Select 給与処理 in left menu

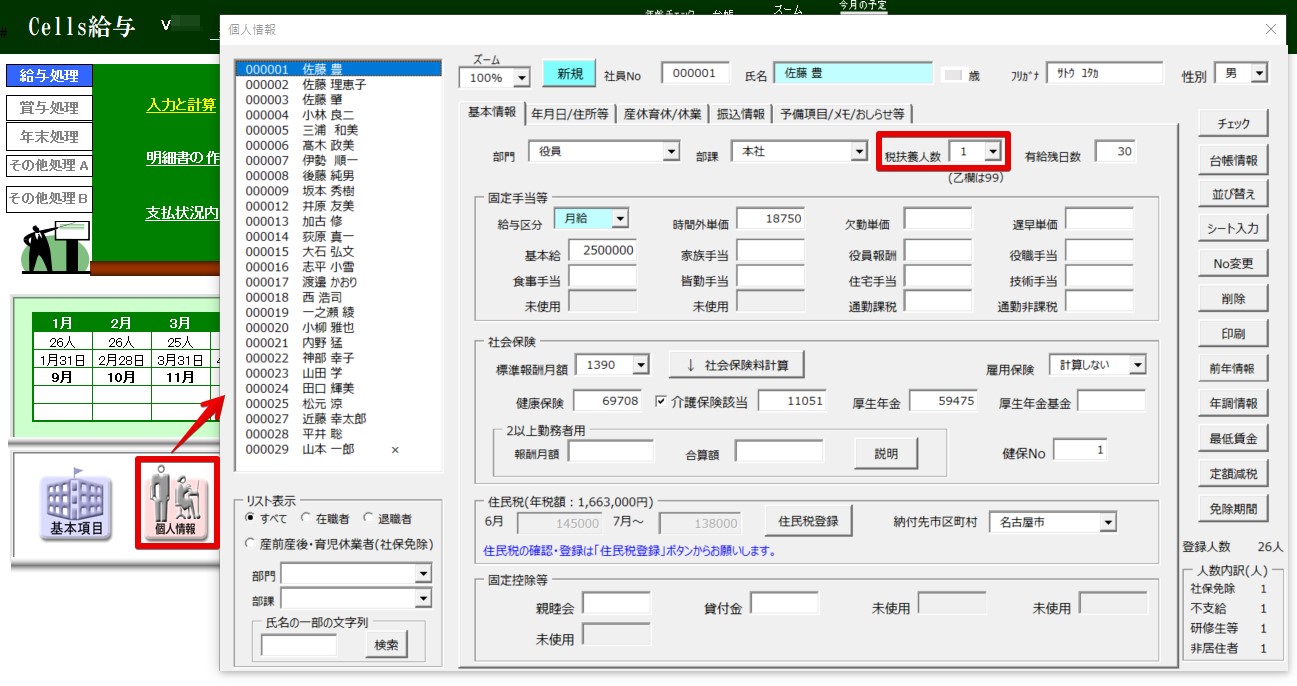tap(49, 76)
